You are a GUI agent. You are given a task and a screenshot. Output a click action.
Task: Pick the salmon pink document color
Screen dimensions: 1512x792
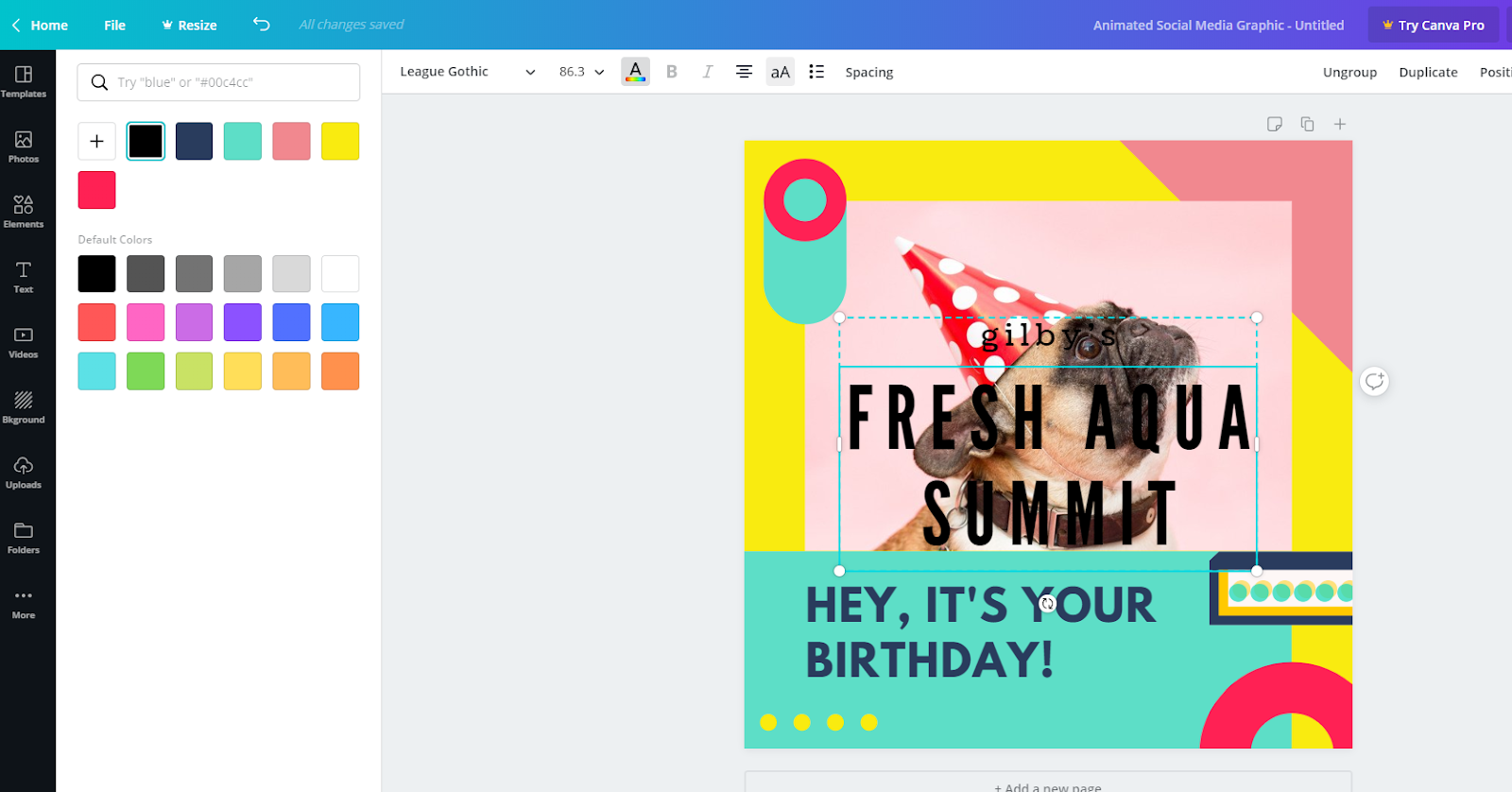[x=291, y=141]
